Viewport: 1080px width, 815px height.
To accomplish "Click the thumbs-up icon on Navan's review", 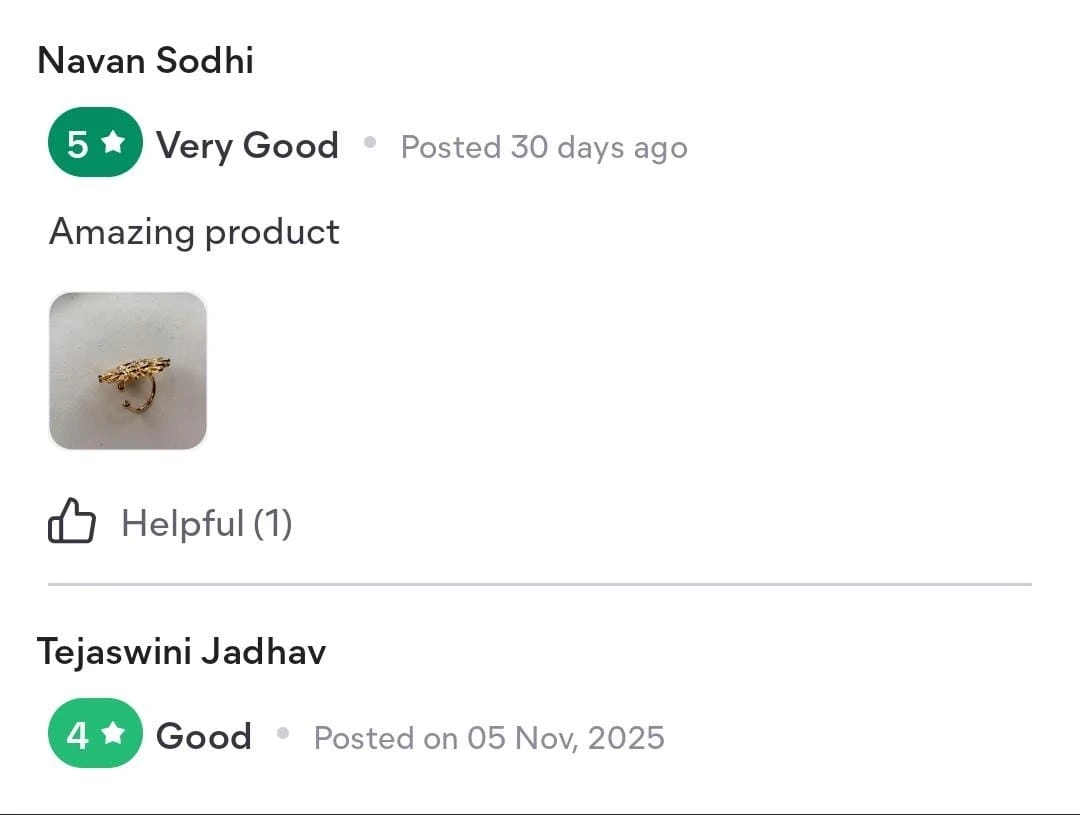I will tap(72, 523).
